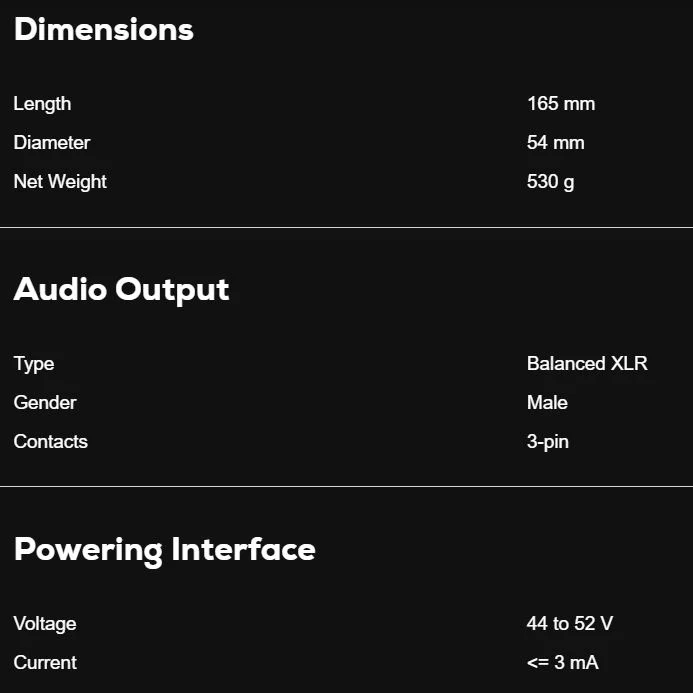
Task: Select the 165 mm length value
Action: [x=561, y=104]
